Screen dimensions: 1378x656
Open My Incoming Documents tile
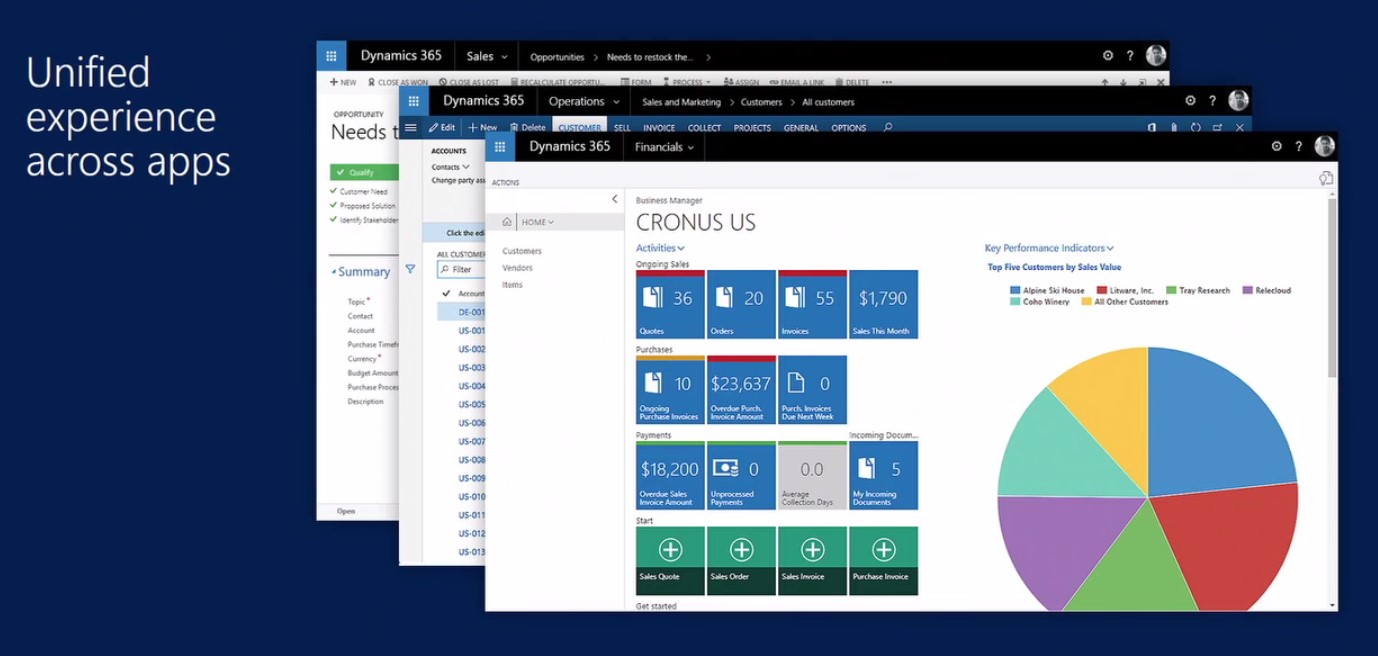pyautogui.click(x=883, y=475)
